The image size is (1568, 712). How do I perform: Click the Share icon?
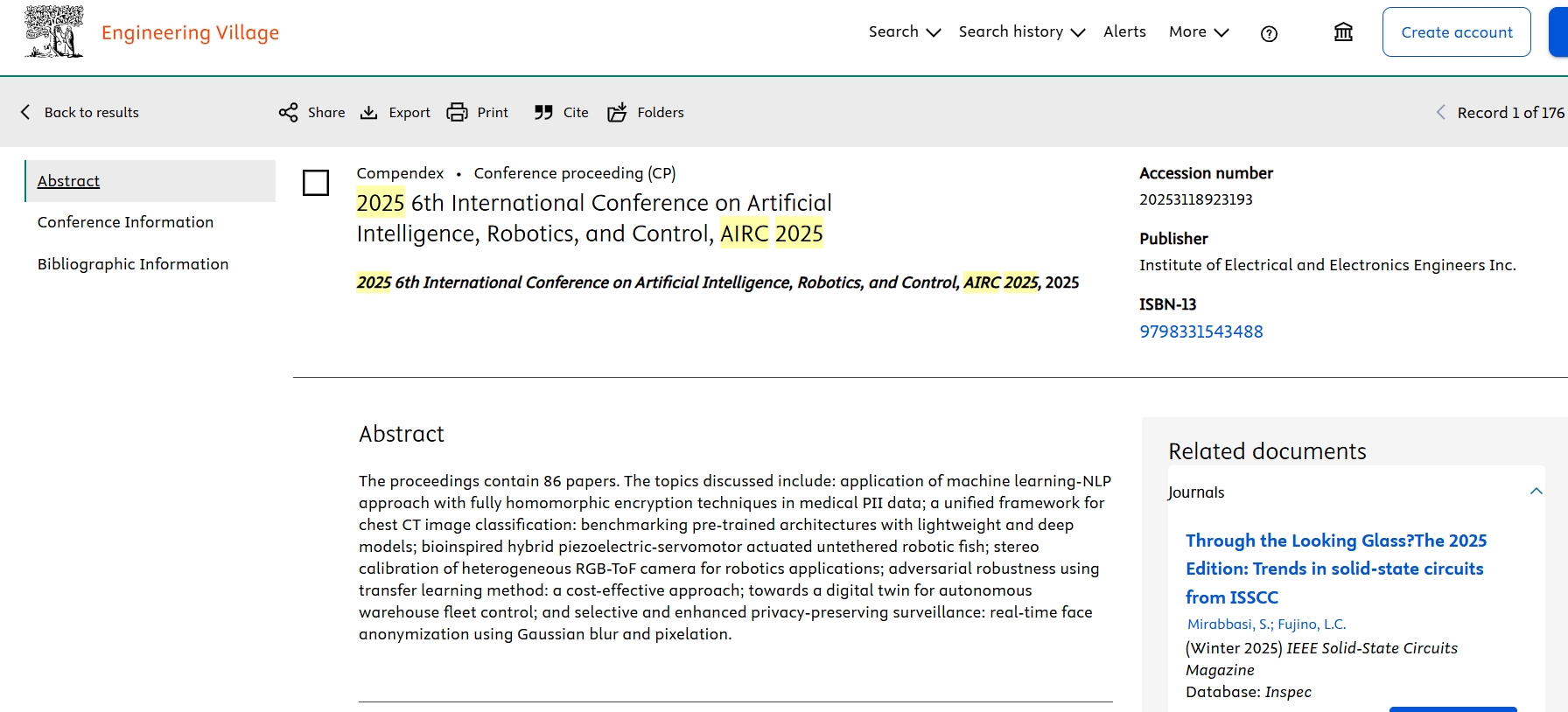click(288, 113)
